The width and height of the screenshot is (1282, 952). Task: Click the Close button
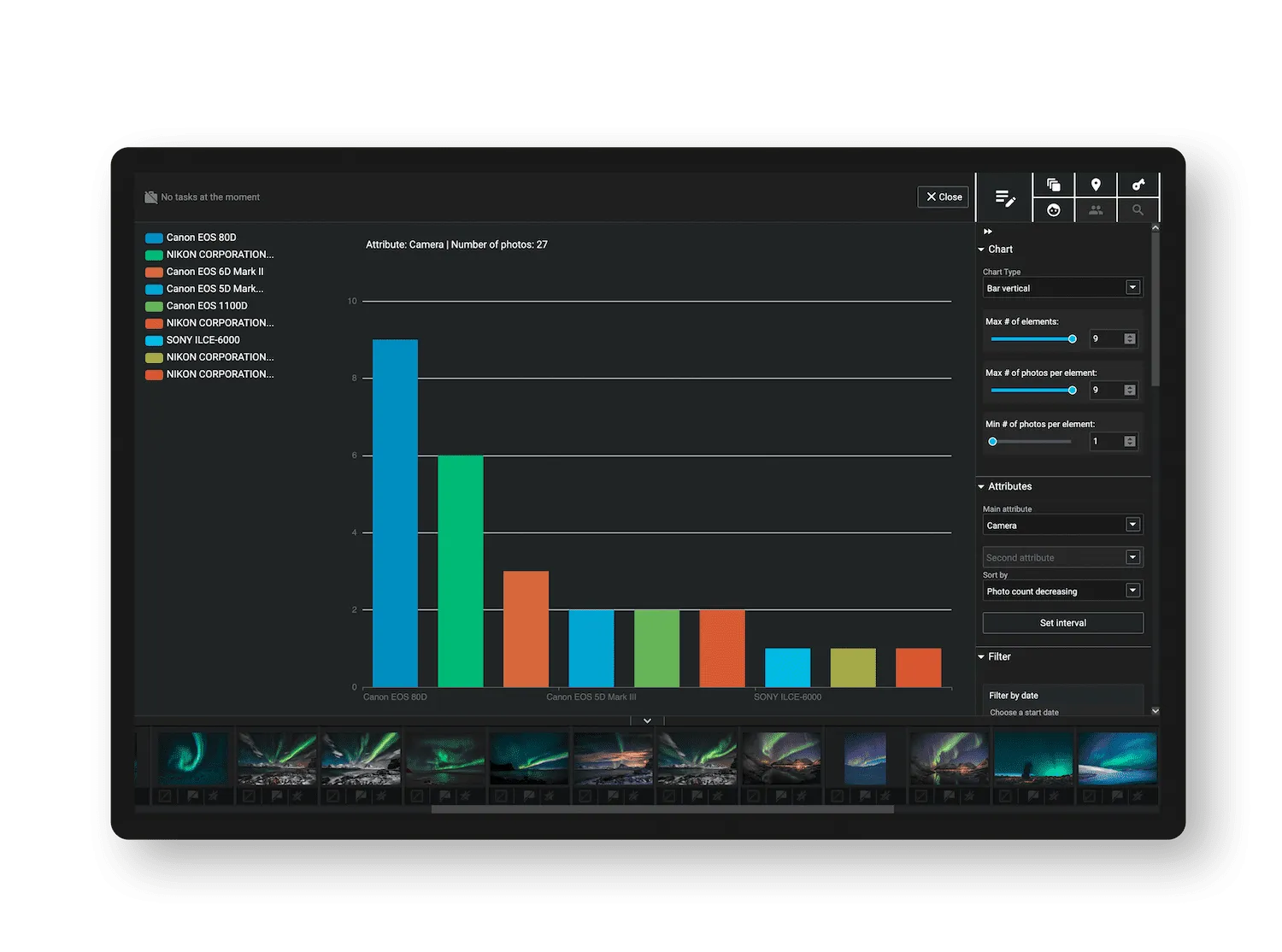[943, 197]
